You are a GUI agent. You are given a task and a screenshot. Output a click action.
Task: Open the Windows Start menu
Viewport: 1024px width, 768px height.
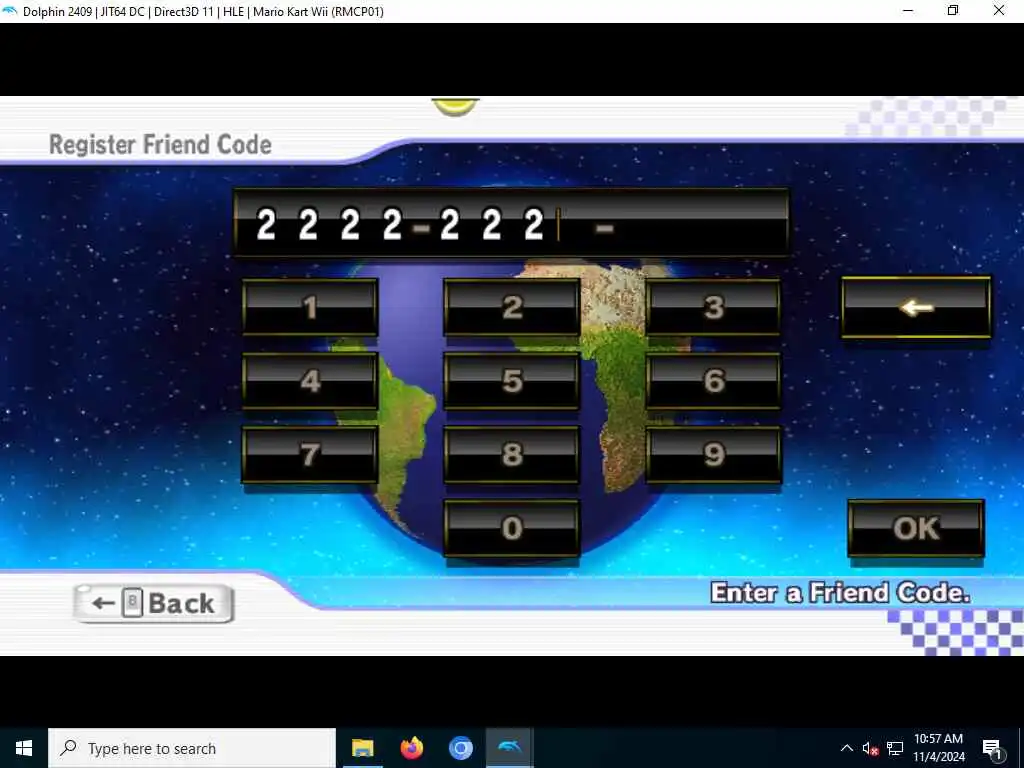[x=24, y=748]
